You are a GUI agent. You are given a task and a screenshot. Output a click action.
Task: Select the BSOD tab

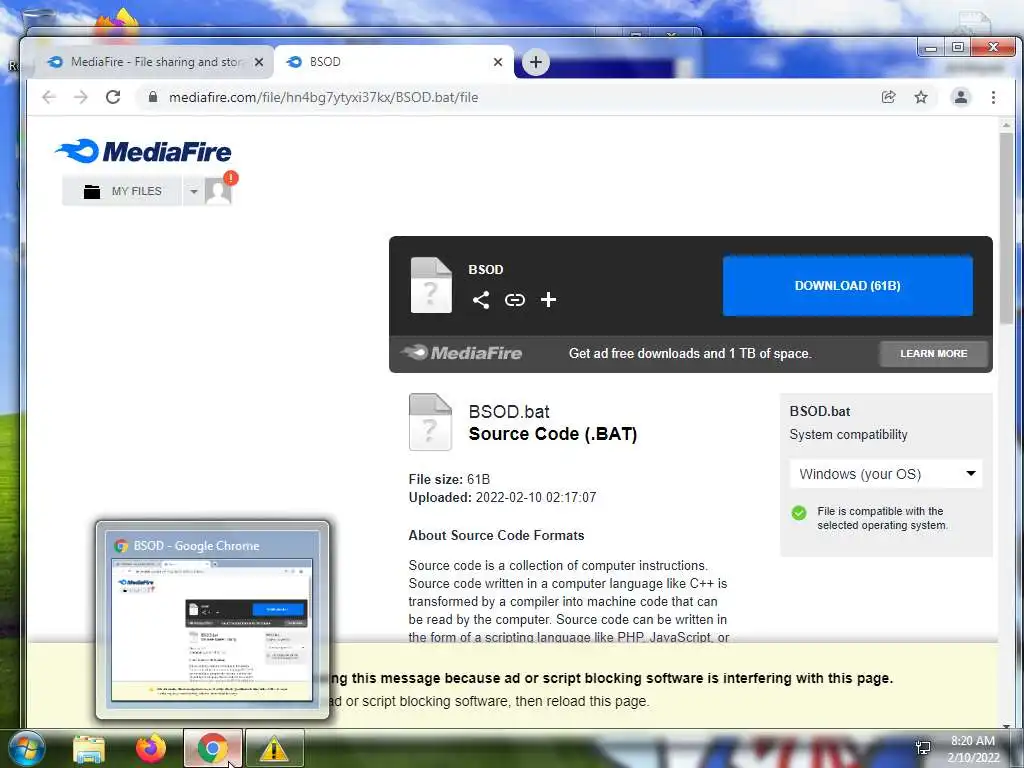tap(394, 62)
